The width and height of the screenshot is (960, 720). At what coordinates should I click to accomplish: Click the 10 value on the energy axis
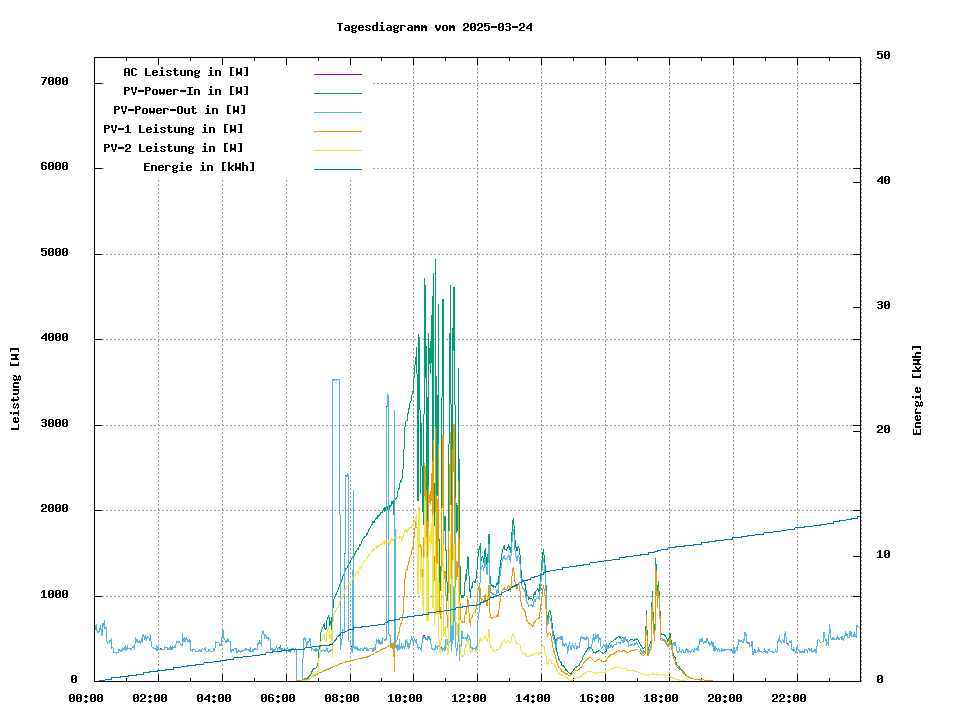tap(883, 555)
